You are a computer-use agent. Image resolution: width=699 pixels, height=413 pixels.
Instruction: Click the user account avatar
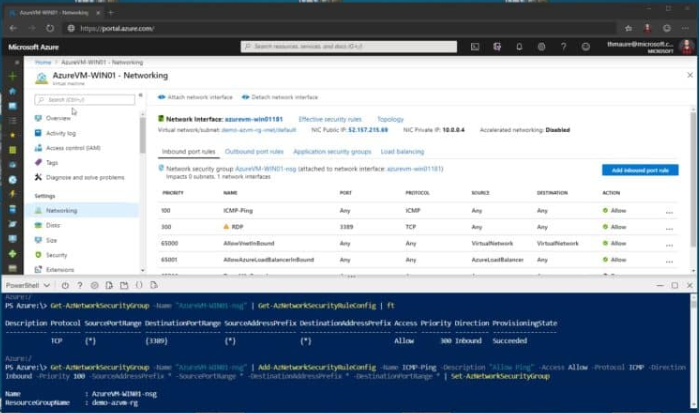(687, 46)
